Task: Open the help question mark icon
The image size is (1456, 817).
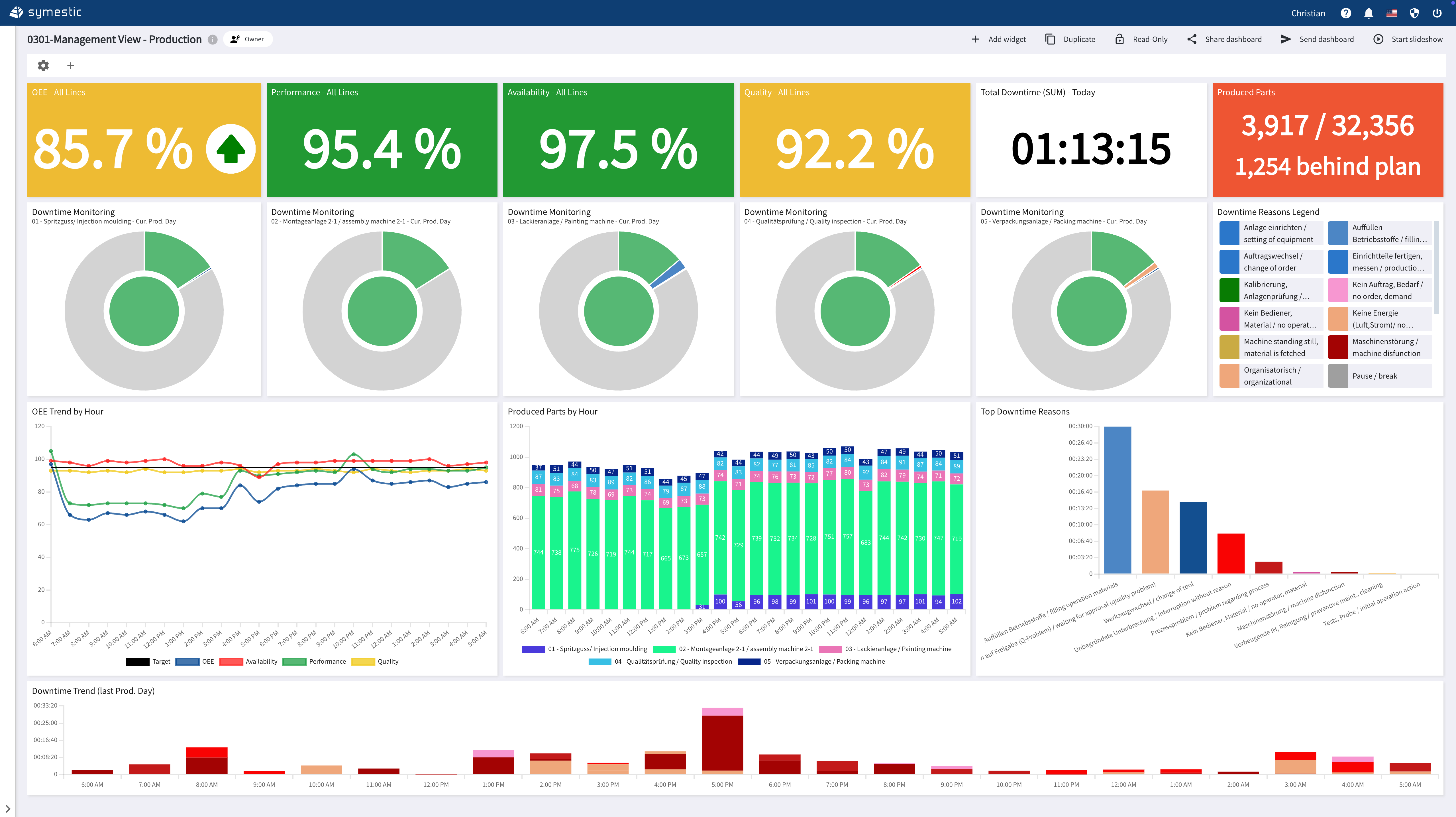Action: [1346, 13]
